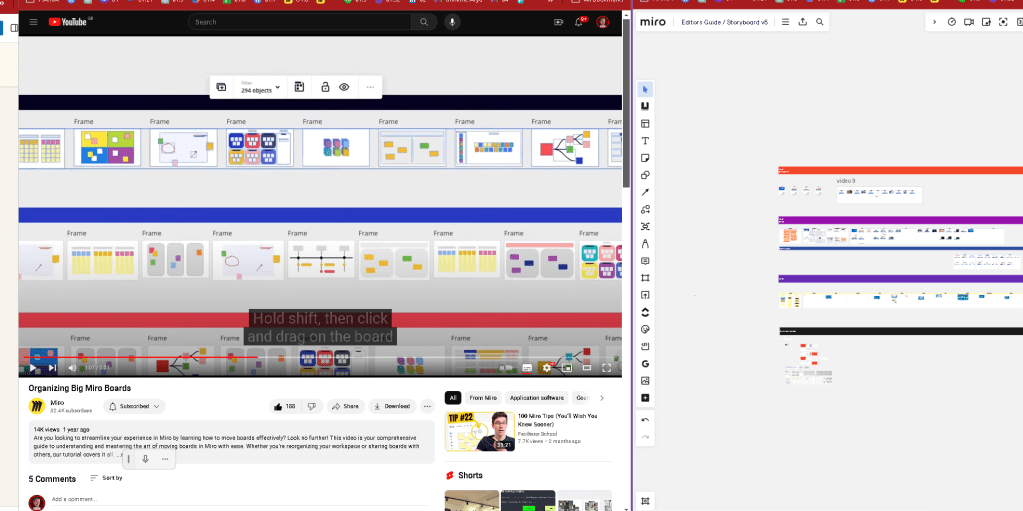
Task: Open the Mind map tool in Miro
Action: pos(645,226)
